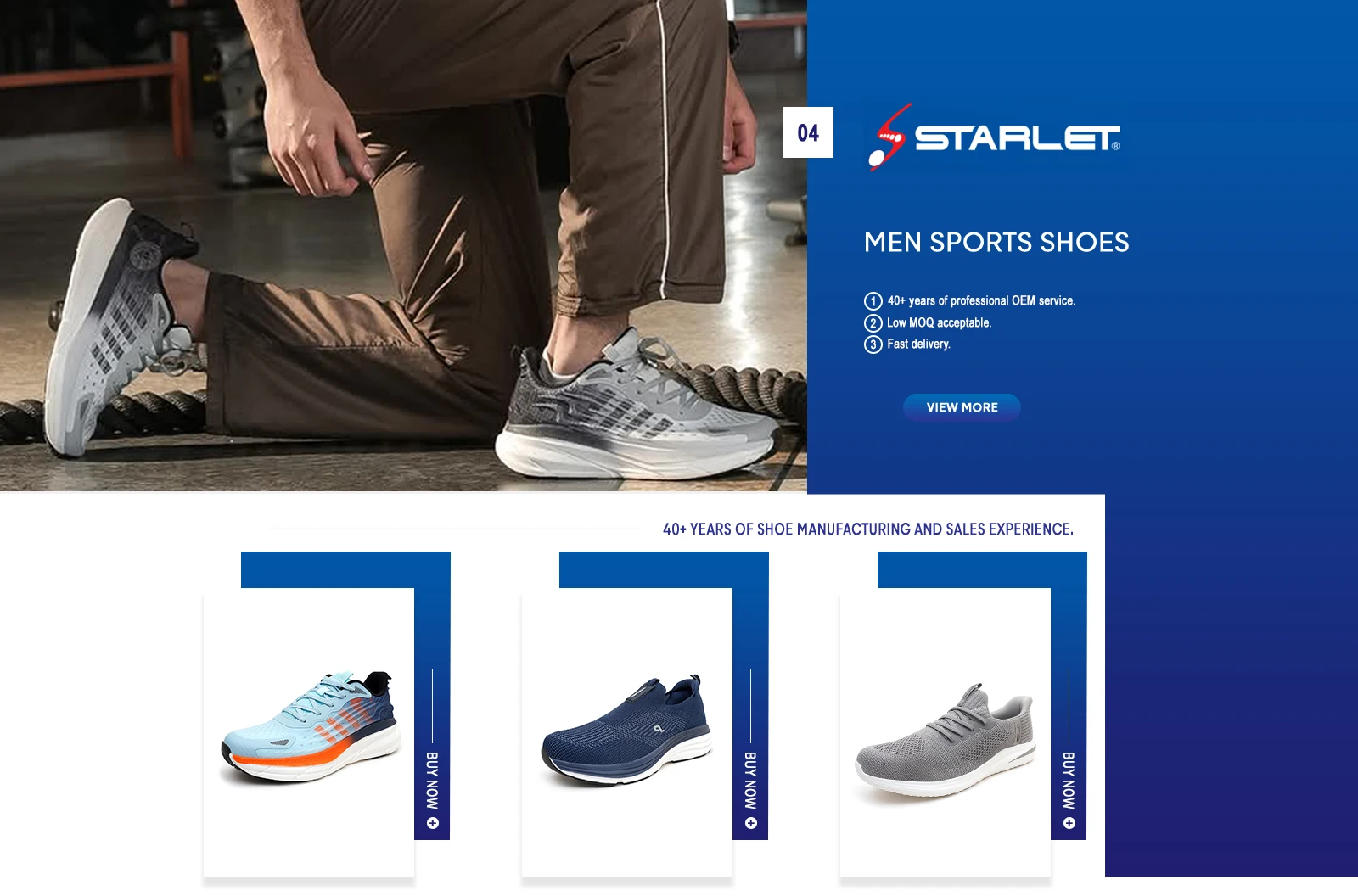Click the plus icon under gray shoe's BUY NOW
This screenshot has width=1358, height=896.
point(1069,823)
